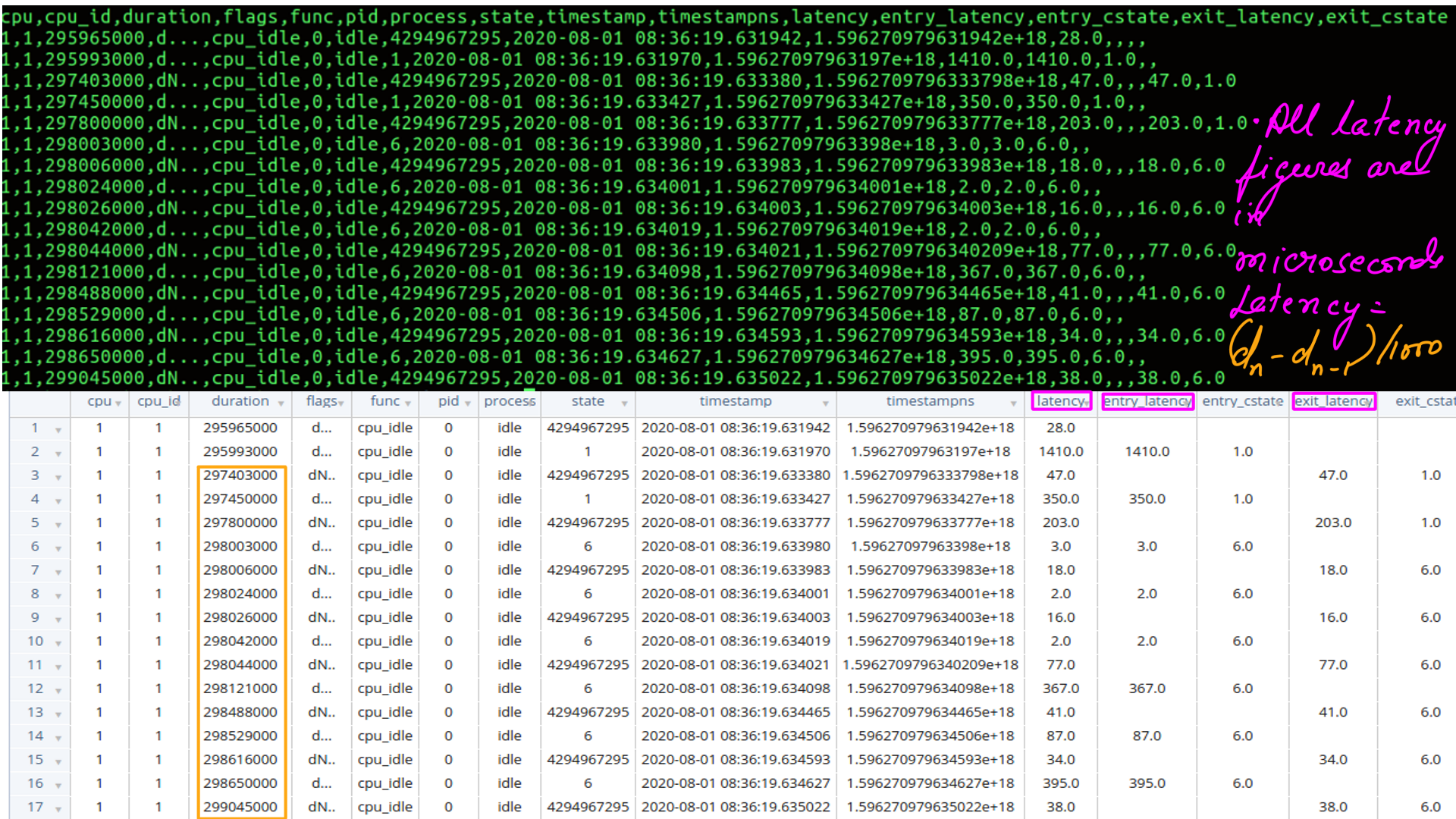
Task: Expand row 3 menu arrow
Action: coord(58,477)
